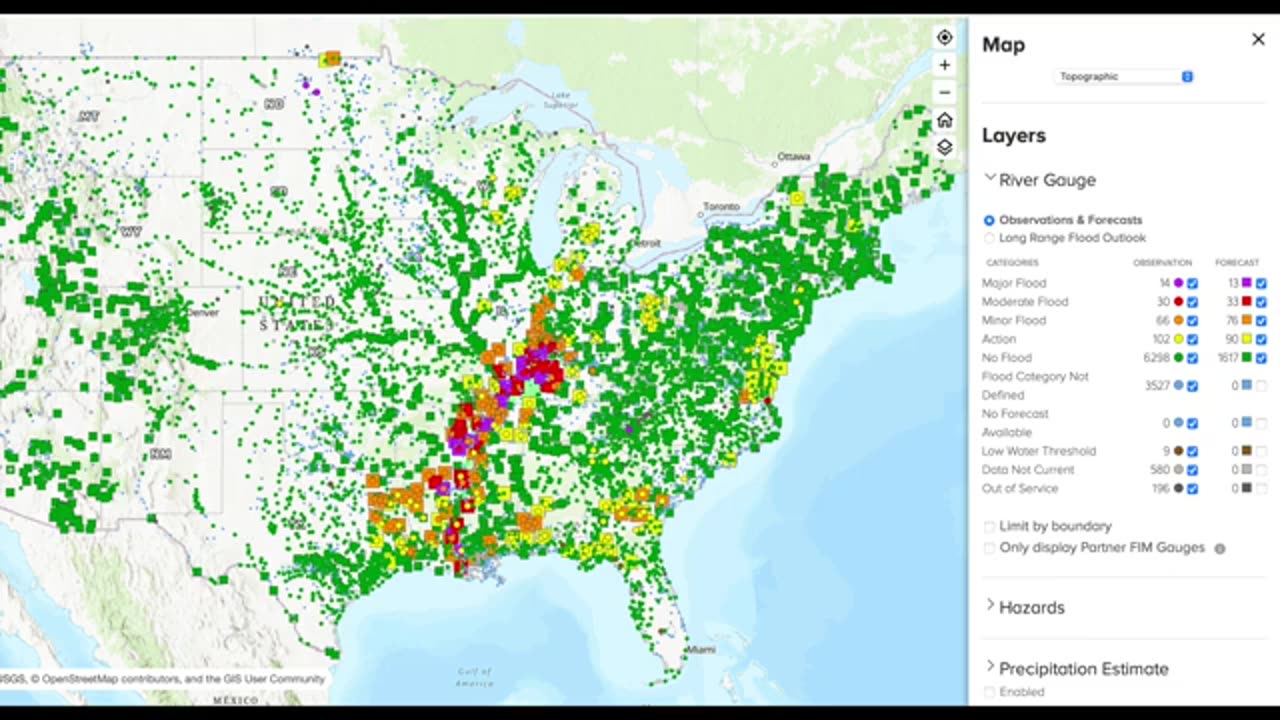
Task: Close the Map side panel
Action: (1258, 39)
